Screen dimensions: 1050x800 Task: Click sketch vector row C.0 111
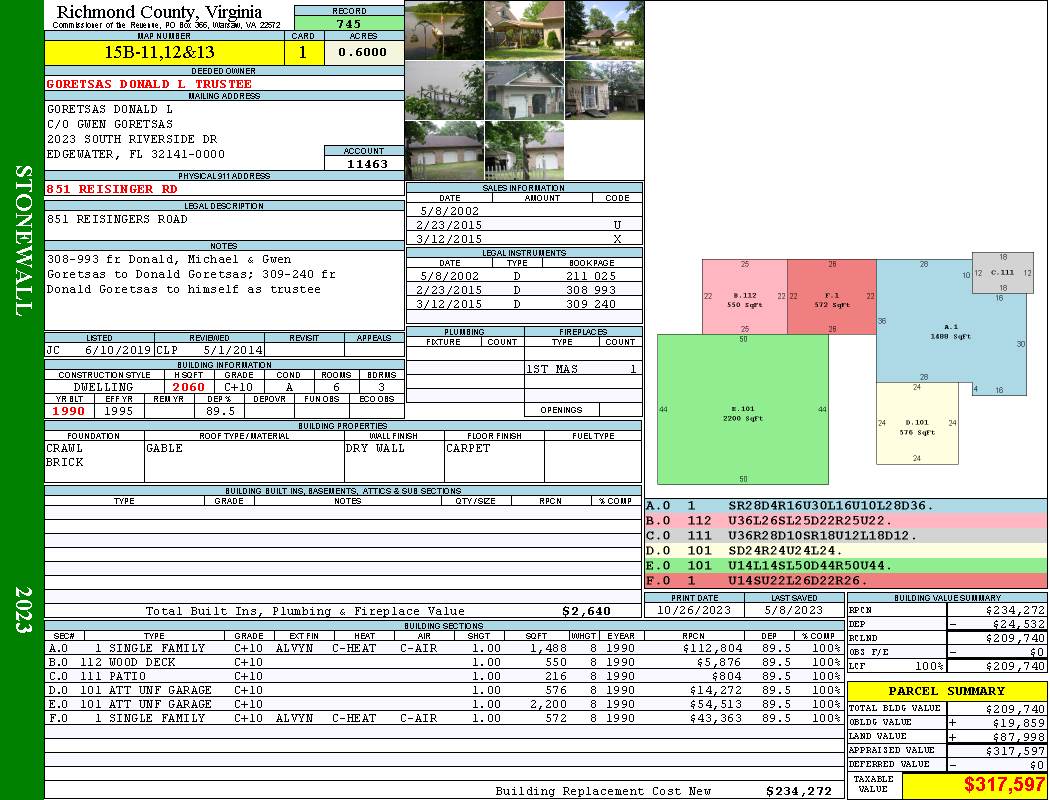click(845, 536)
